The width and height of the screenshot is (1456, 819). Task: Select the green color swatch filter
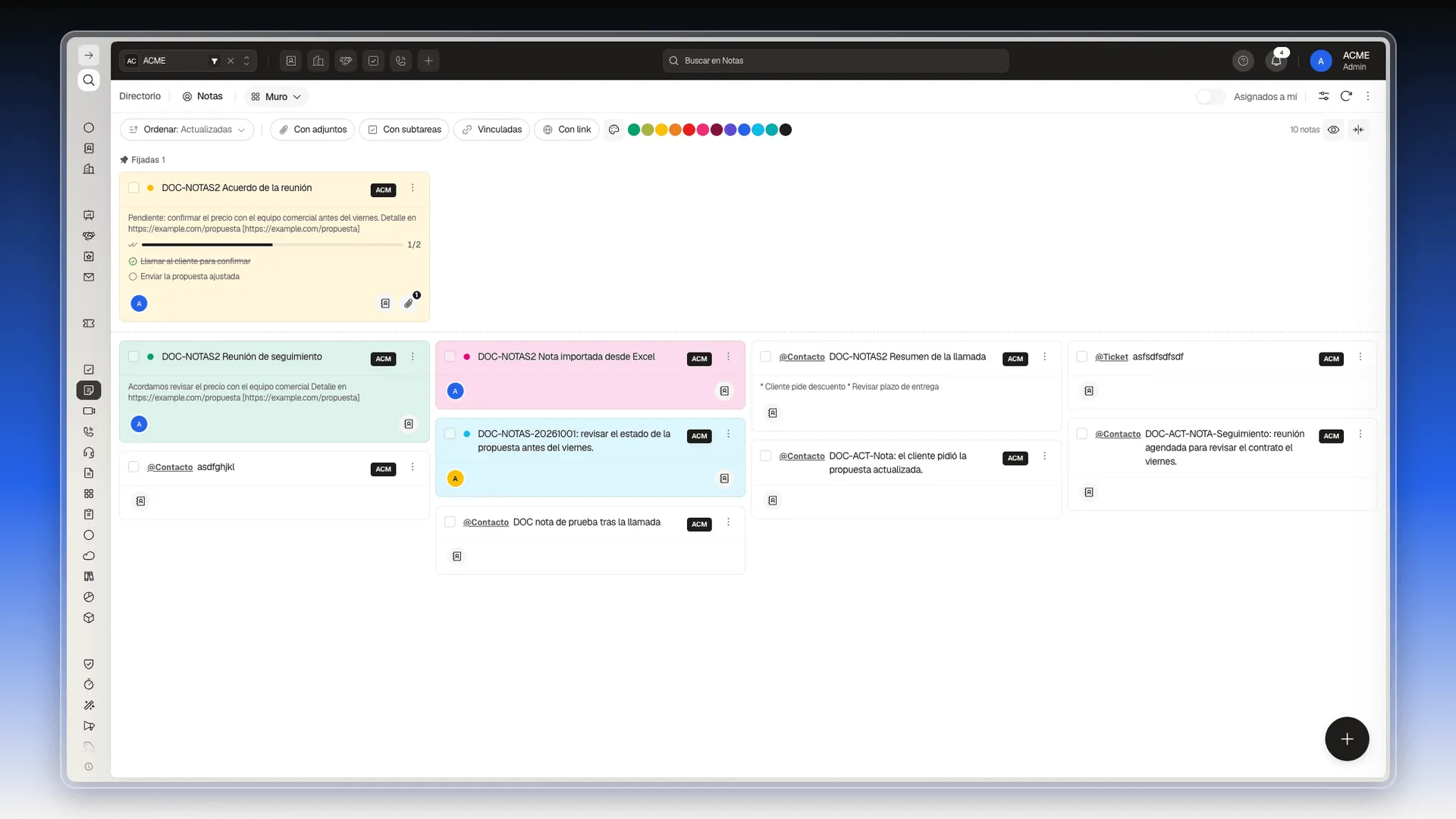click(x=634, y=130)
